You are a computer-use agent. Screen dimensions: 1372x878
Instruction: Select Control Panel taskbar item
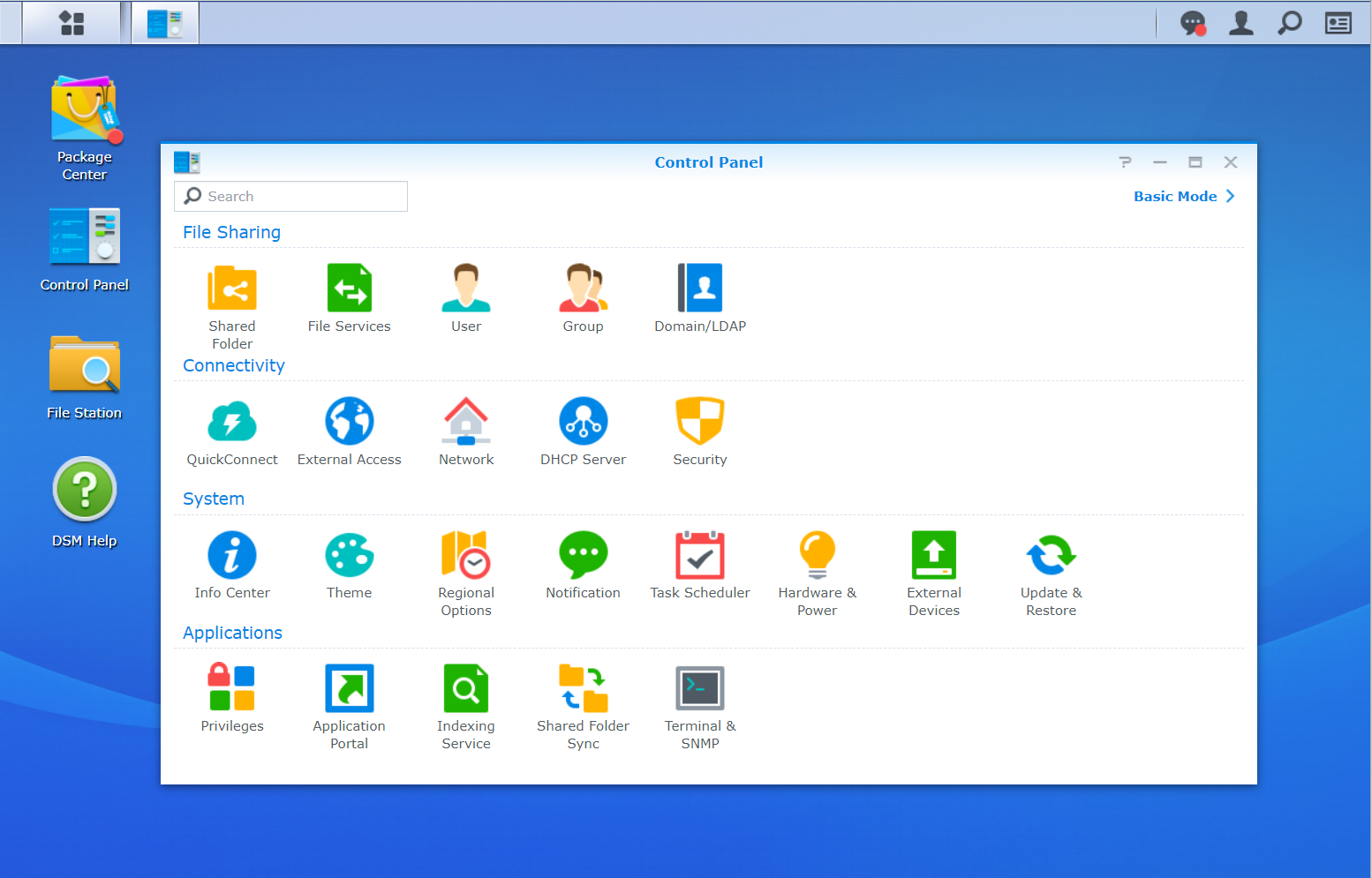point(165,23)
